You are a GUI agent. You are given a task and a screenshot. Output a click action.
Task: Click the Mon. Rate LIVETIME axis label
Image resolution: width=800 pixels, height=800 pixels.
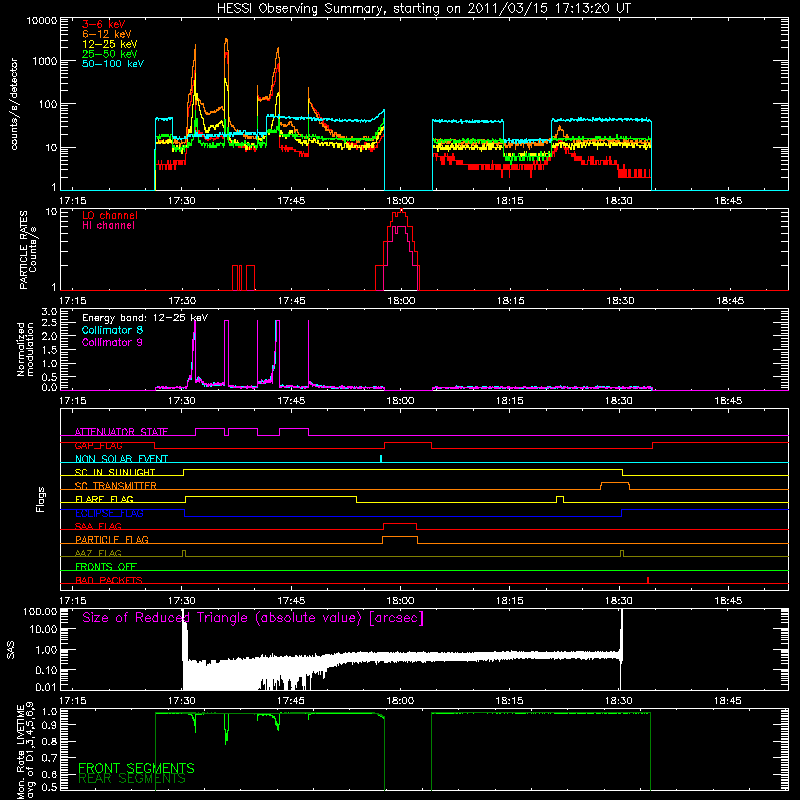(x=25, y=751)
